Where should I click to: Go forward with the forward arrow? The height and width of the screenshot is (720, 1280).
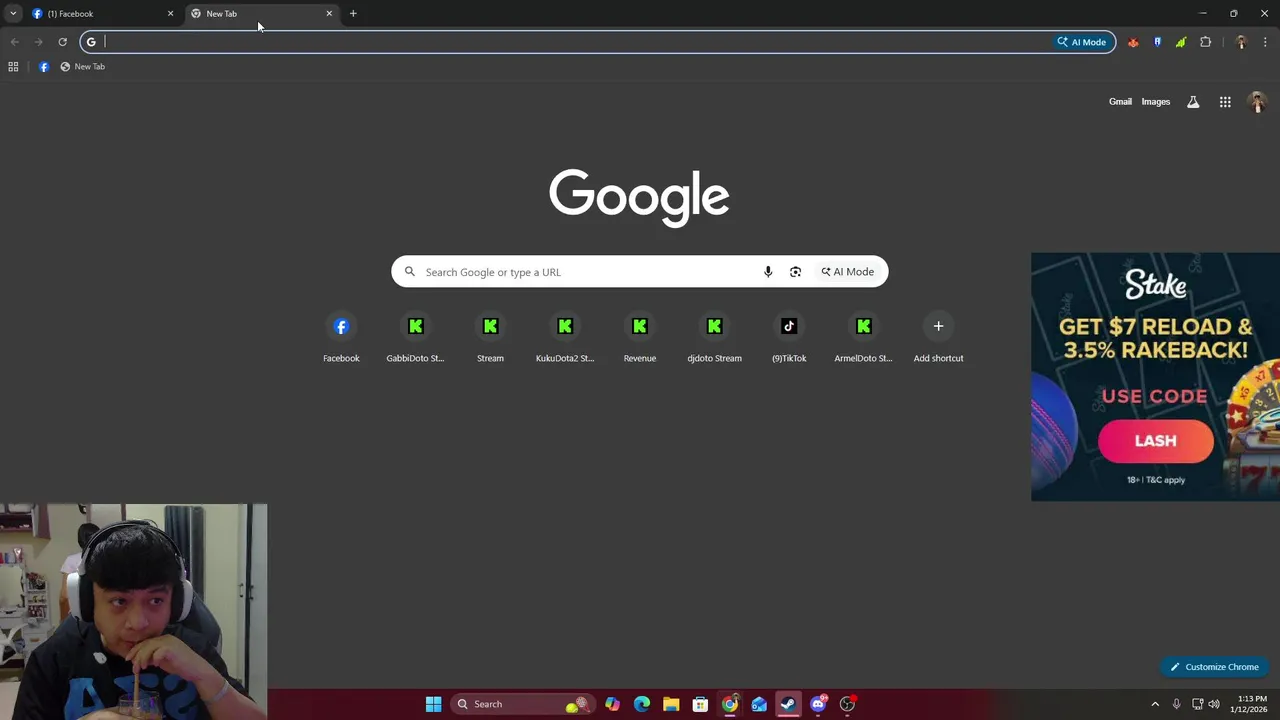tap(38, 42)
